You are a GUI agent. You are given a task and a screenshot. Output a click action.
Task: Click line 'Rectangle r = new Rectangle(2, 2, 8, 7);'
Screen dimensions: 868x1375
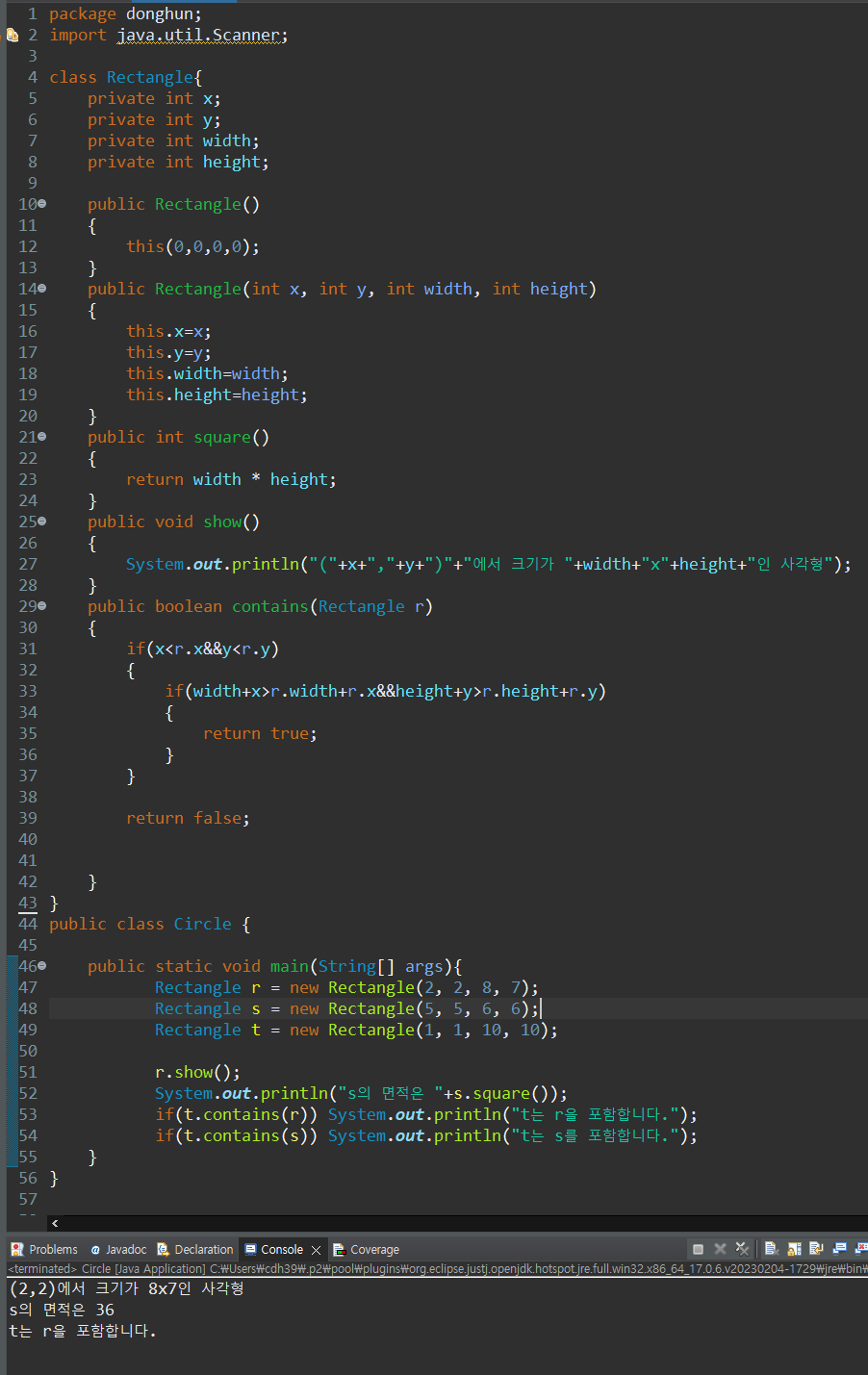pos(346,987)
